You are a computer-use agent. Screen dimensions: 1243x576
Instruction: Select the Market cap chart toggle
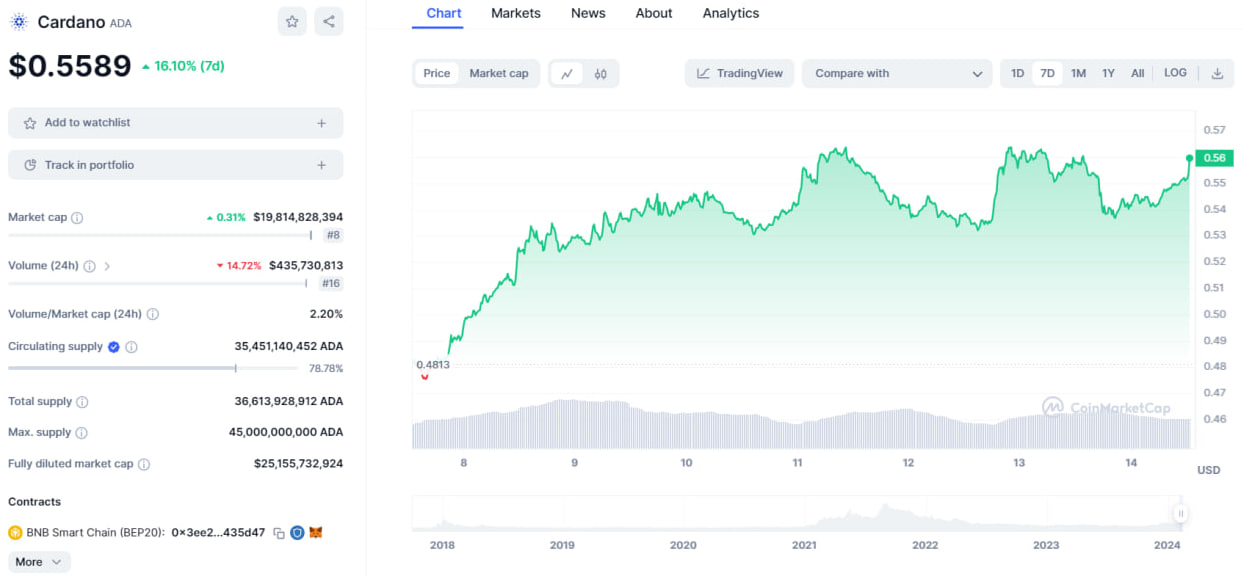[499, 73]
